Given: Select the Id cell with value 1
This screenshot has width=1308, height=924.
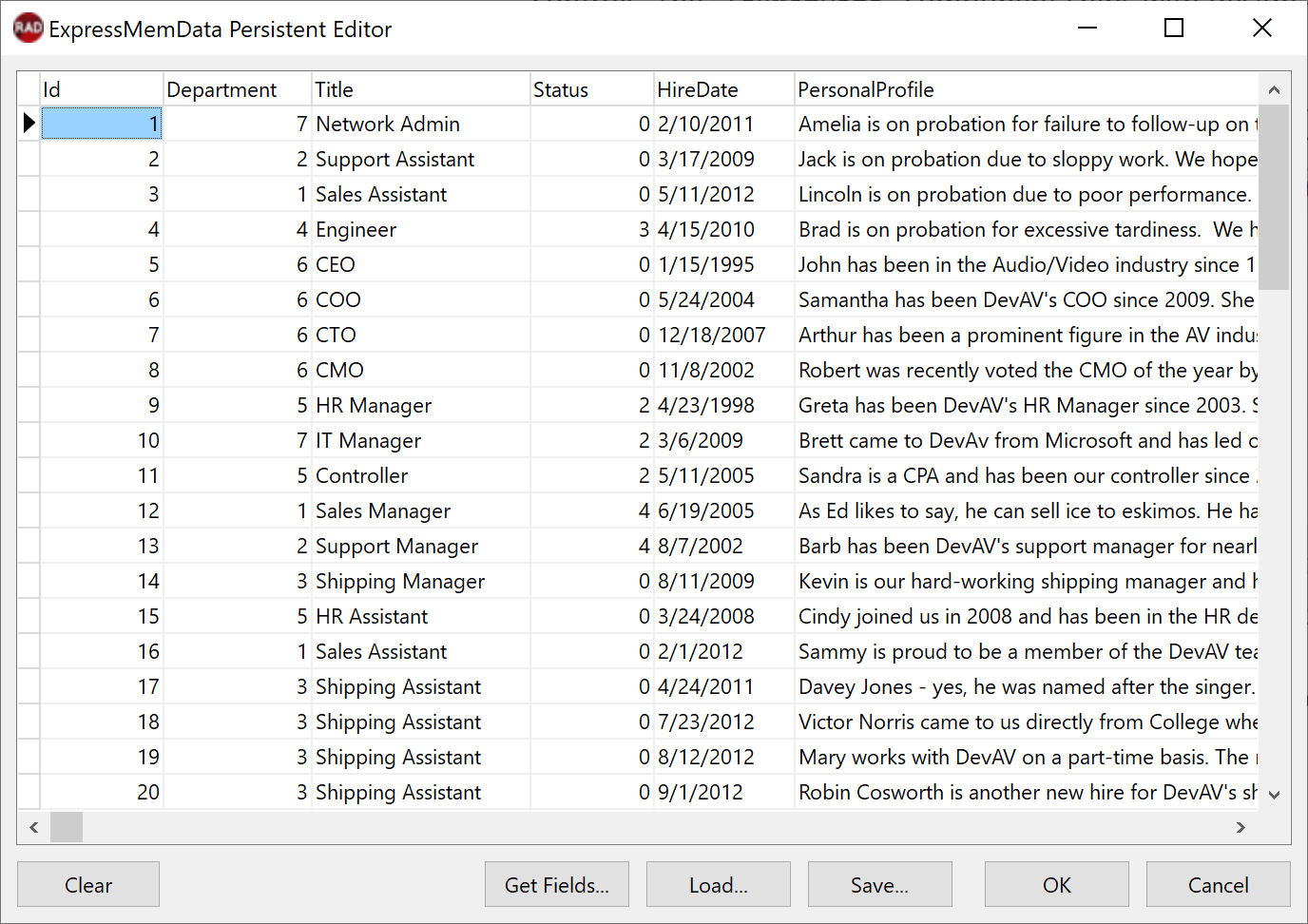Looking at the screenshot, I should click(102, 125).
